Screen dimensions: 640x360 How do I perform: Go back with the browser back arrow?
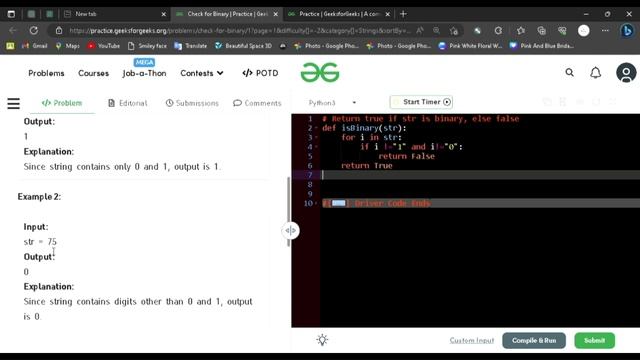[13, 31]
